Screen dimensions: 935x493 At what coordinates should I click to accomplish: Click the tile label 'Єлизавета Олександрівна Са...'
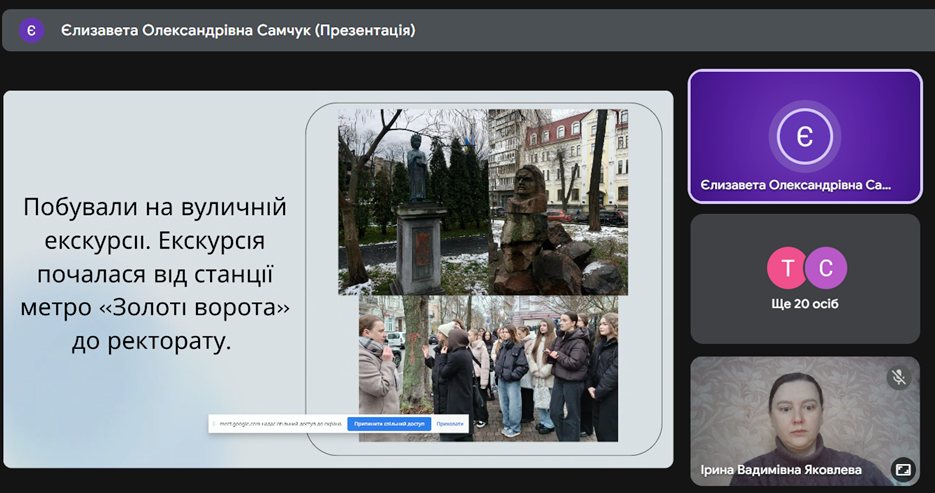coord(795,185)
